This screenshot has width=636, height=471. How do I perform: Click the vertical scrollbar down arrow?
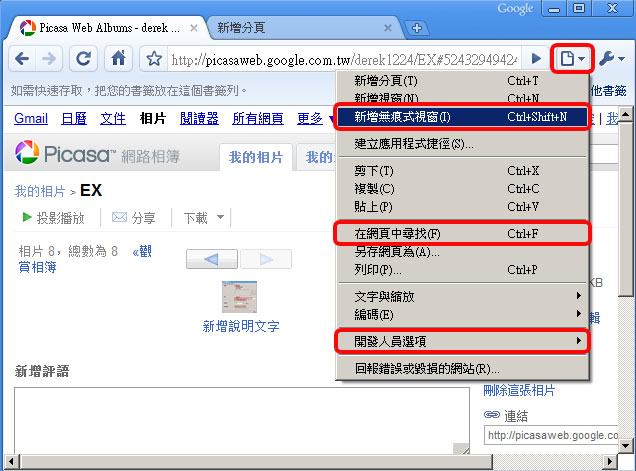coord(625,446)
